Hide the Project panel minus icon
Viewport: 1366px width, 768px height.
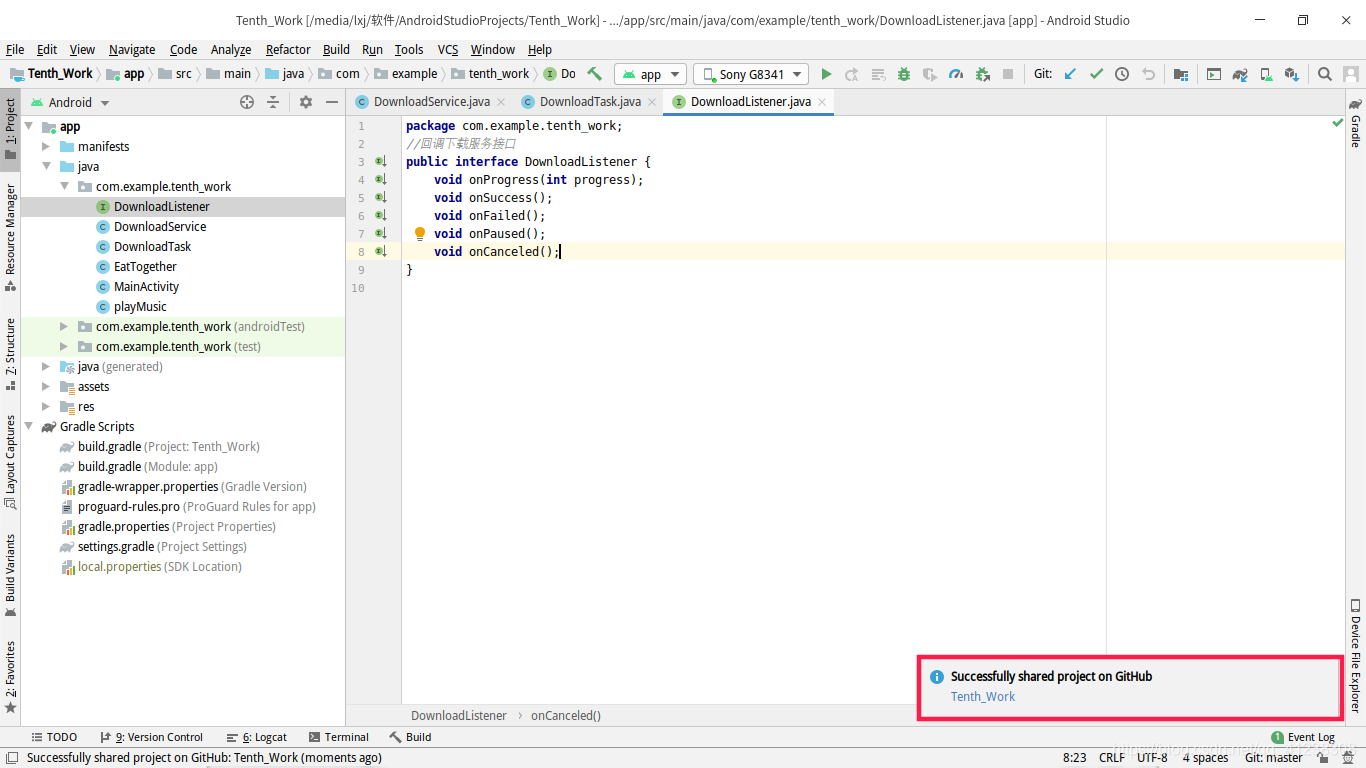tap(332, 102)
